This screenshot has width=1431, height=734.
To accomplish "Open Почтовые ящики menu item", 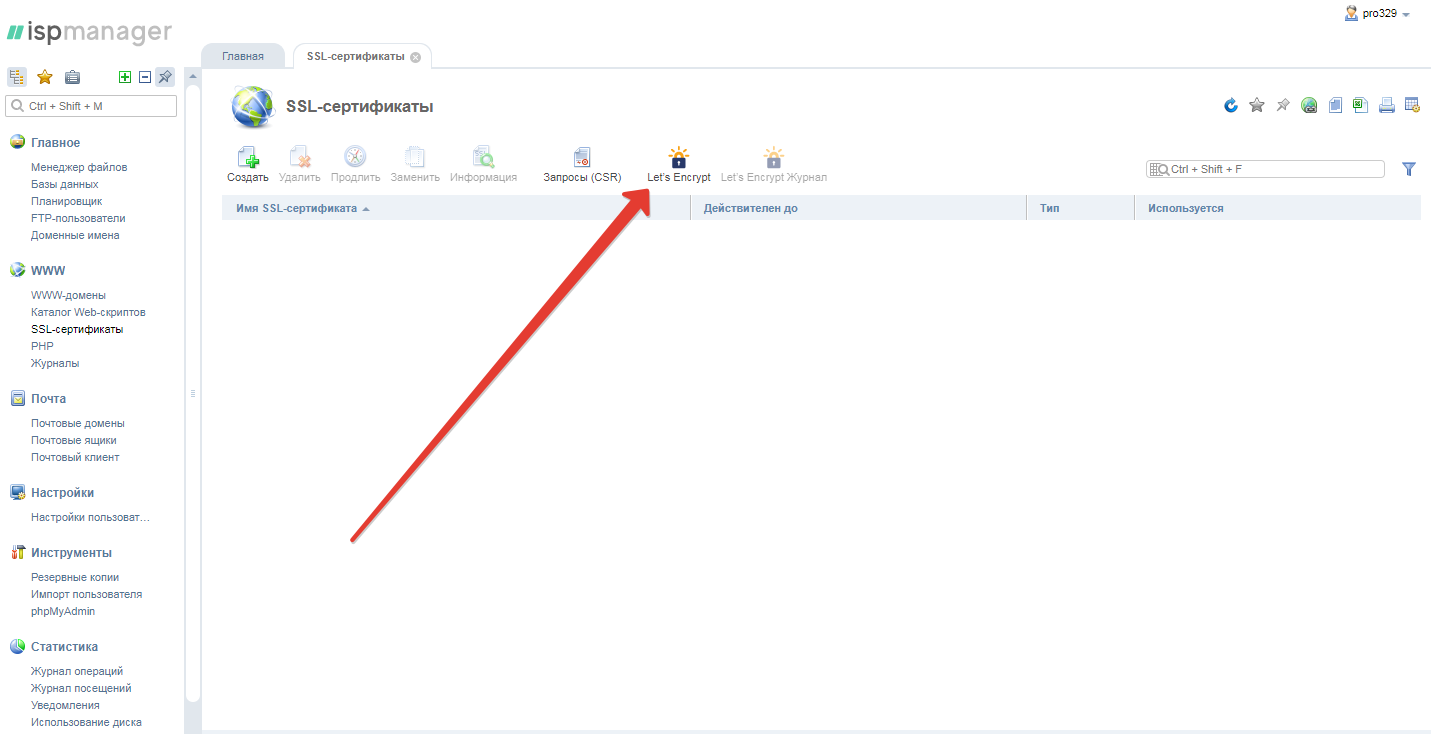I will 74,440.
